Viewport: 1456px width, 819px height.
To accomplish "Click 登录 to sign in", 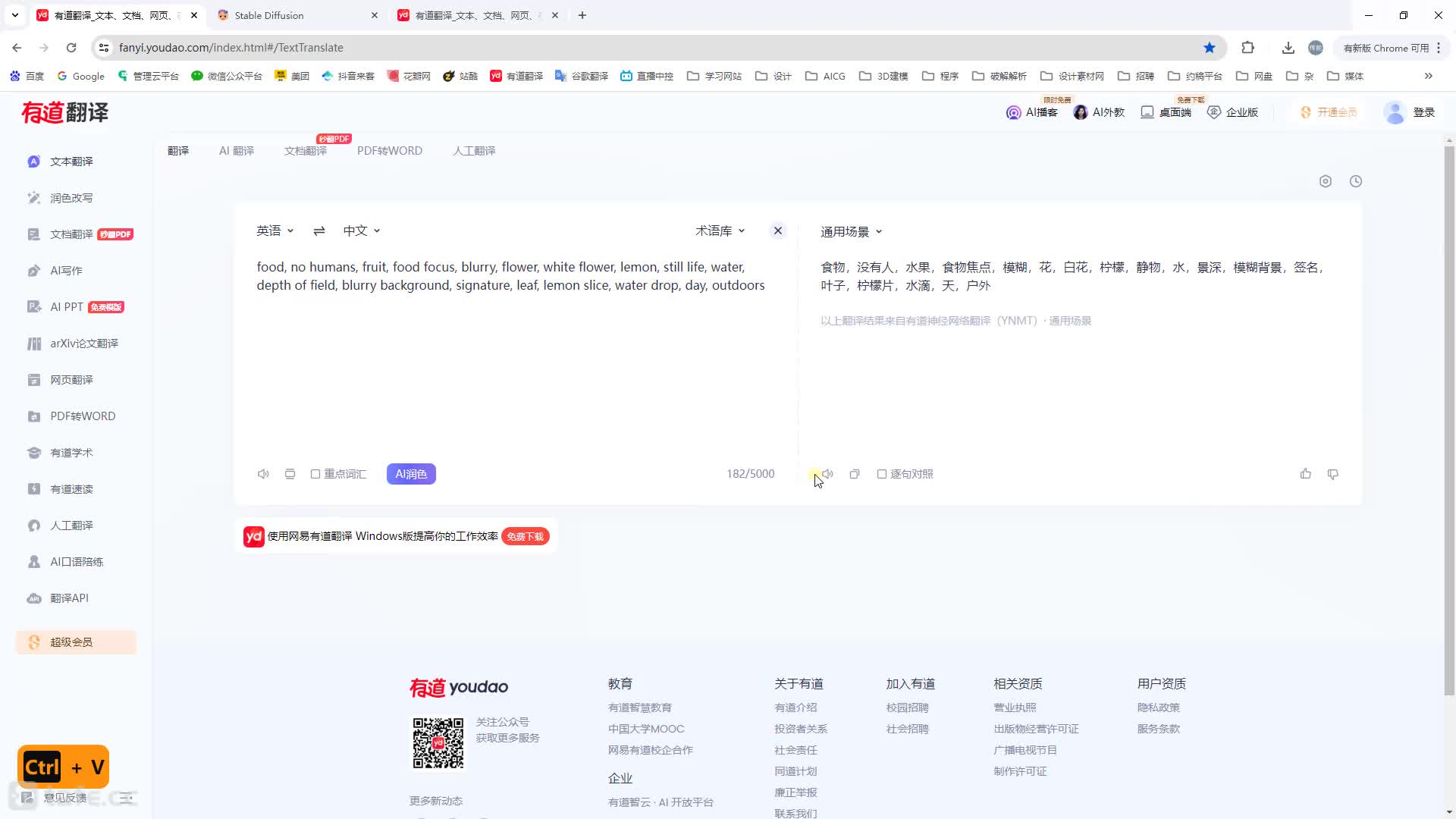I will click(1424, 112).
